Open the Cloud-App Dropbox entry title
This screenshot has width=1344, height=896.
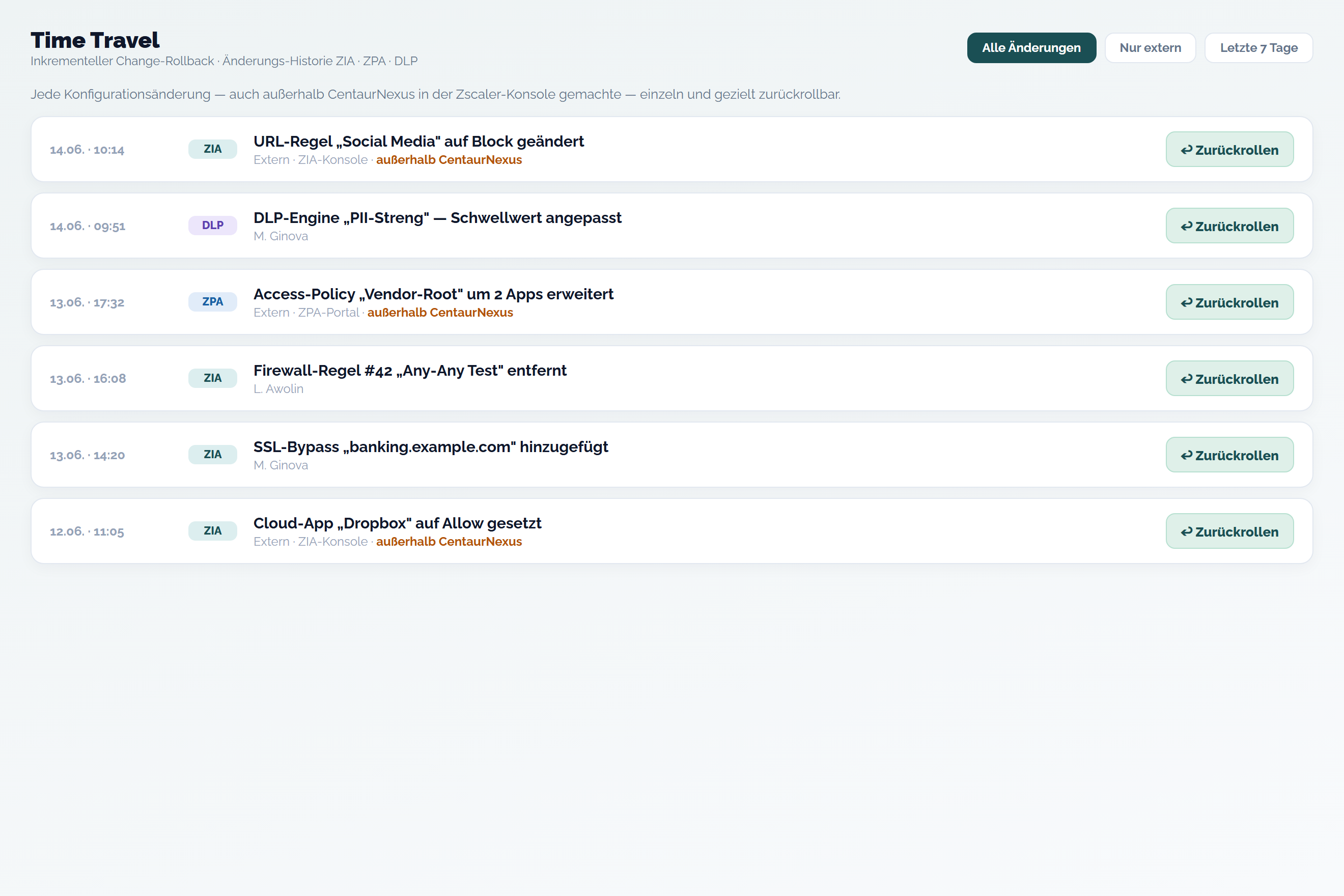tap(398, 523)
